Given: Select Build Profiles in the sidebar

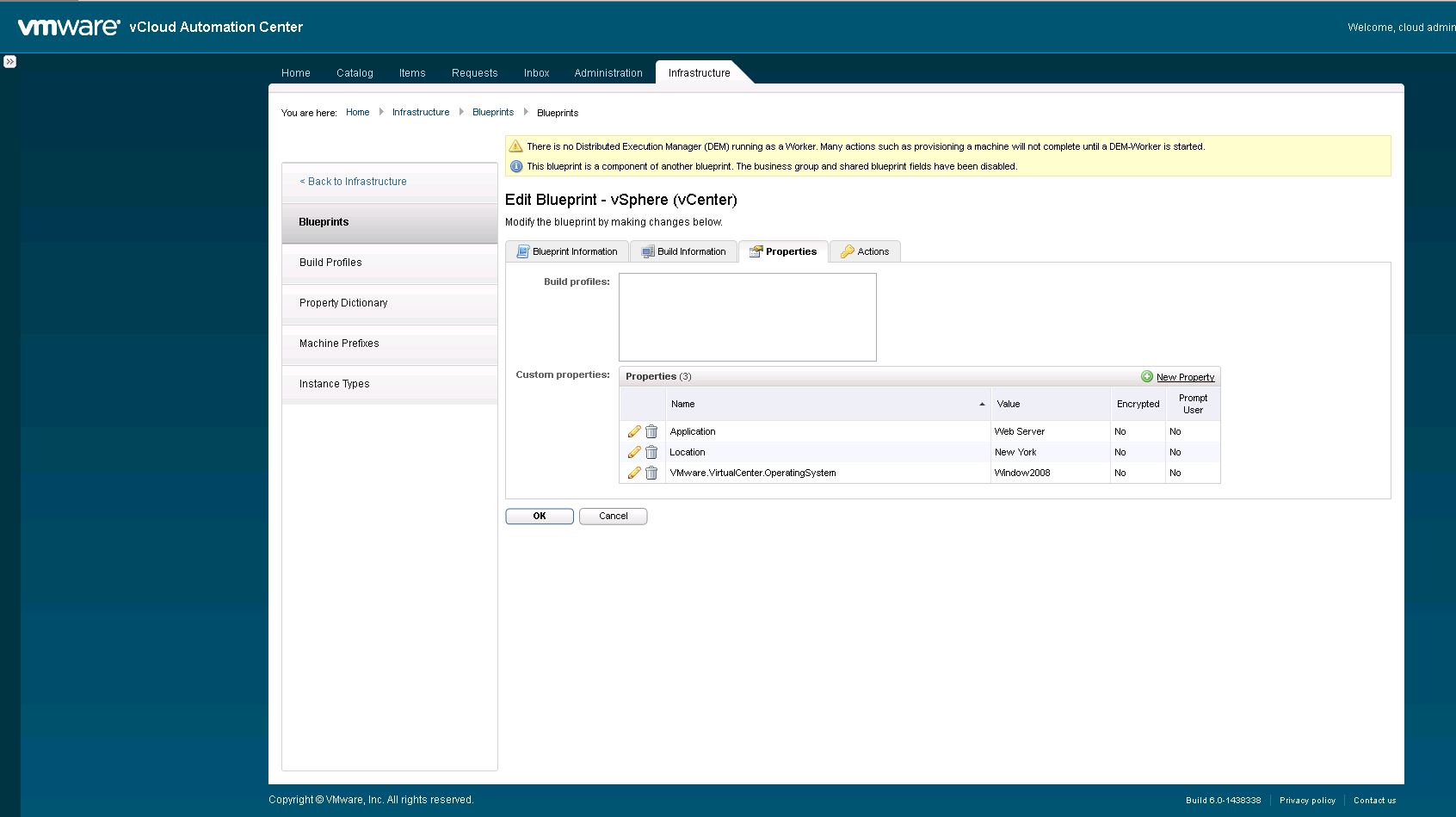Looking at the screenshot, I should [330, 263].
